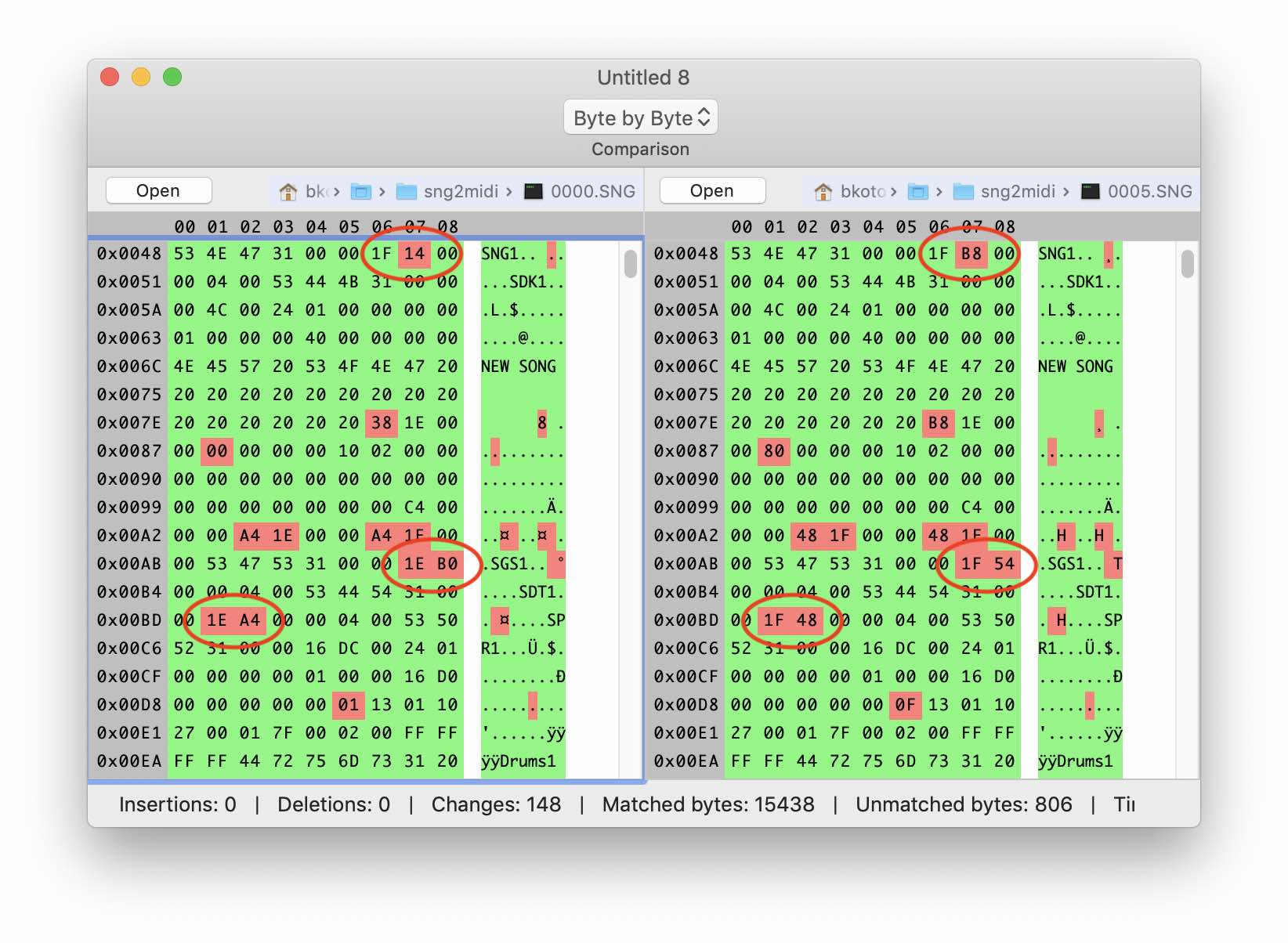
Task: Click the Unmatched bytes: 806 status entry
Action: coord(964,804)
